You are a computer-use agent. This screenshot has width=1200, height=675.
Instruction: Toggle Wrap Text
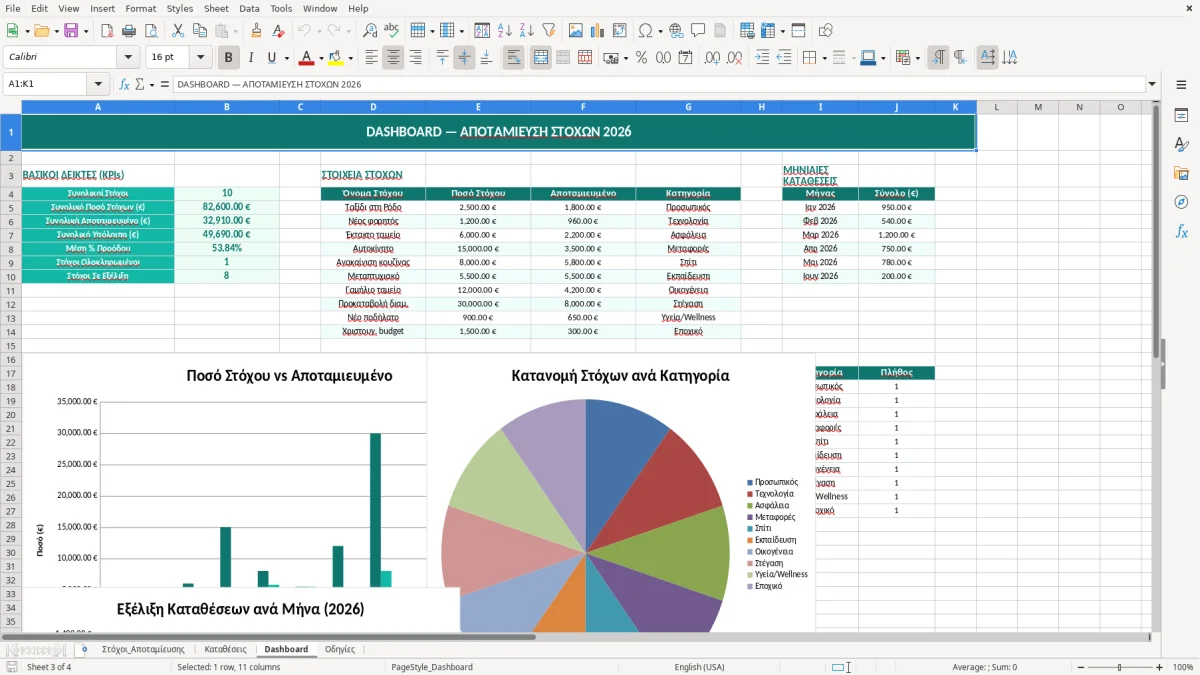[513, 58]
